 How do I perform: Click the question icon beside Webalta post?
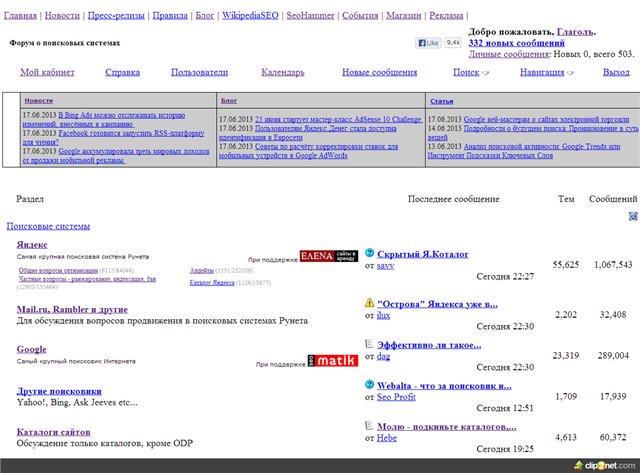[x=369, y=385]
